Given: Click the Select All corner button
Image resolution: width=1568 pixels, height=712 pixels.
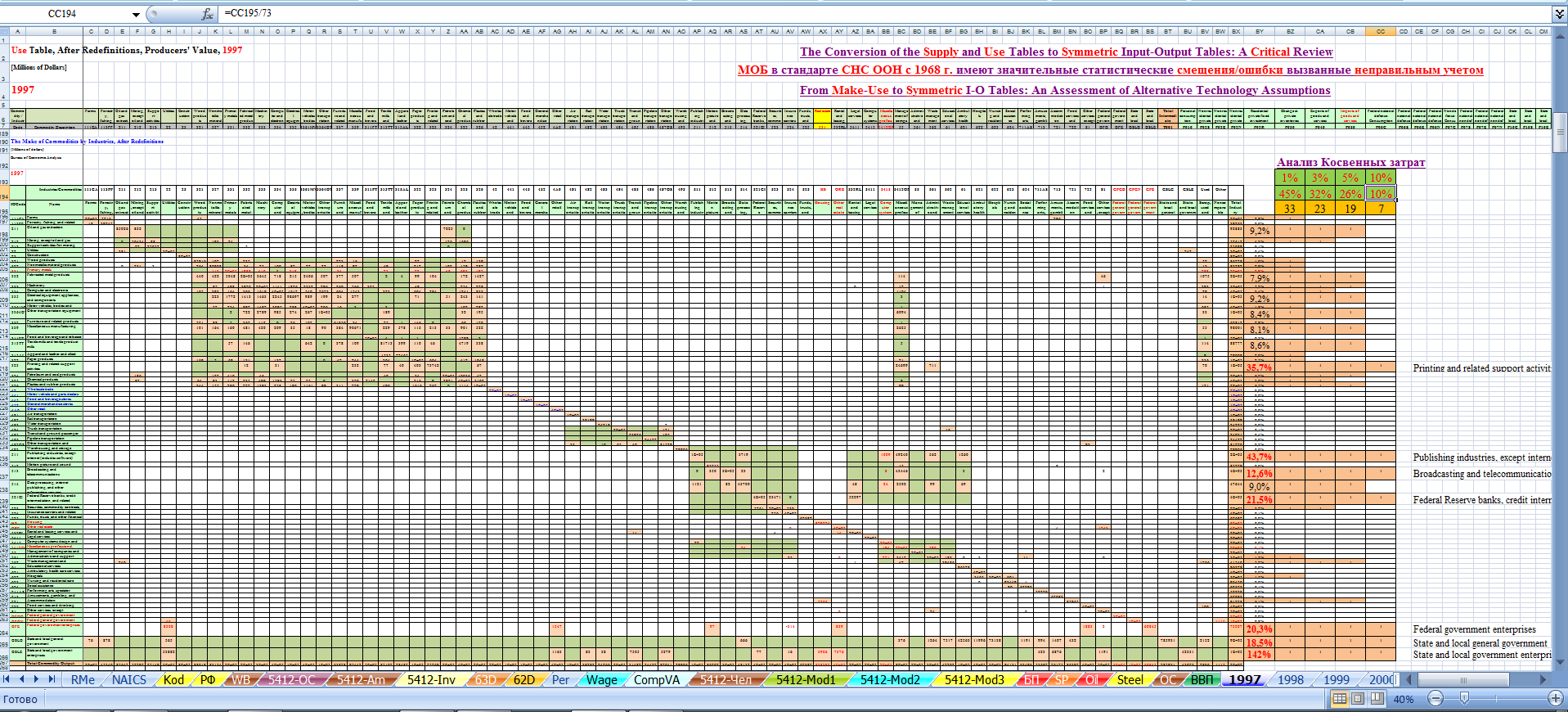Looking at the screenshot, I should (x=4, y=32).
